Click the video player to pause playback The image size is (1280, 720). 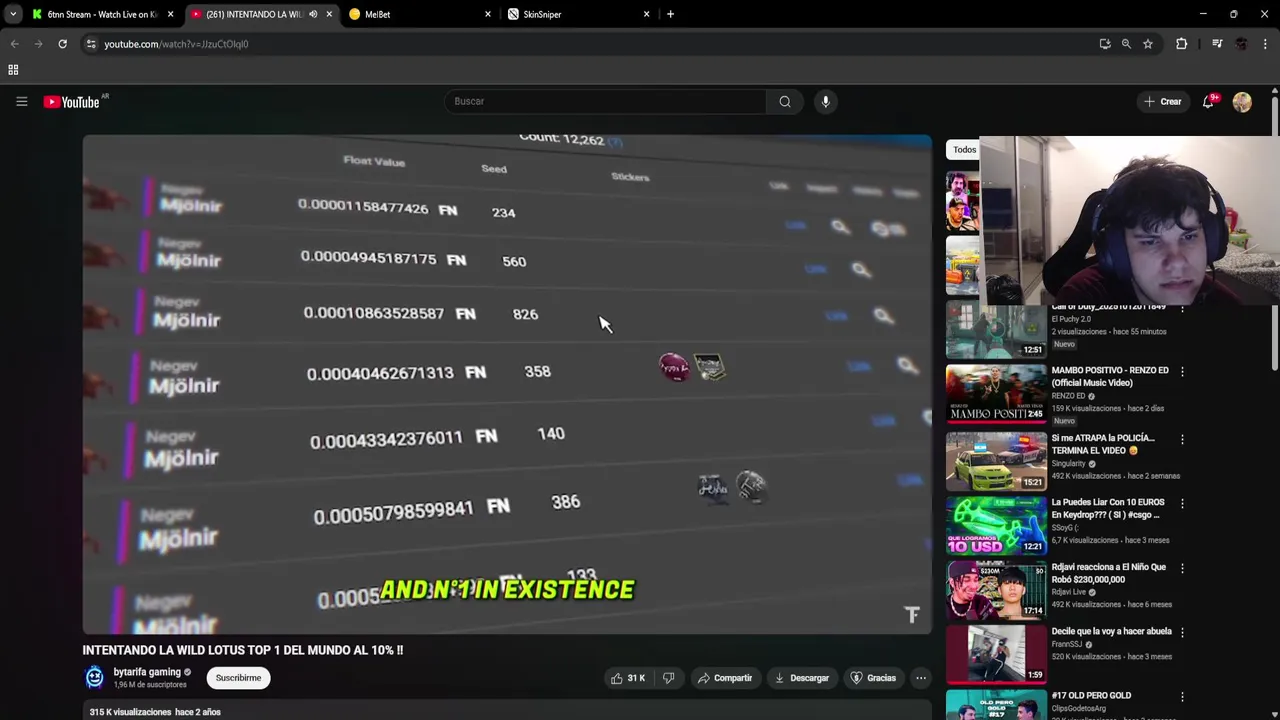click(x=507, y=385)
